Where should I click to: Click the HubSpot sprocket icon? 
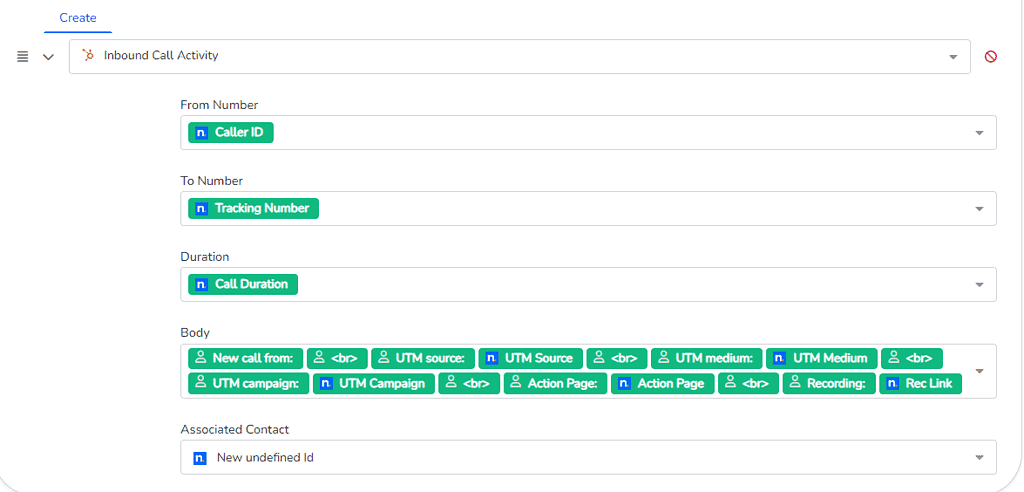(x=88, y=56)
